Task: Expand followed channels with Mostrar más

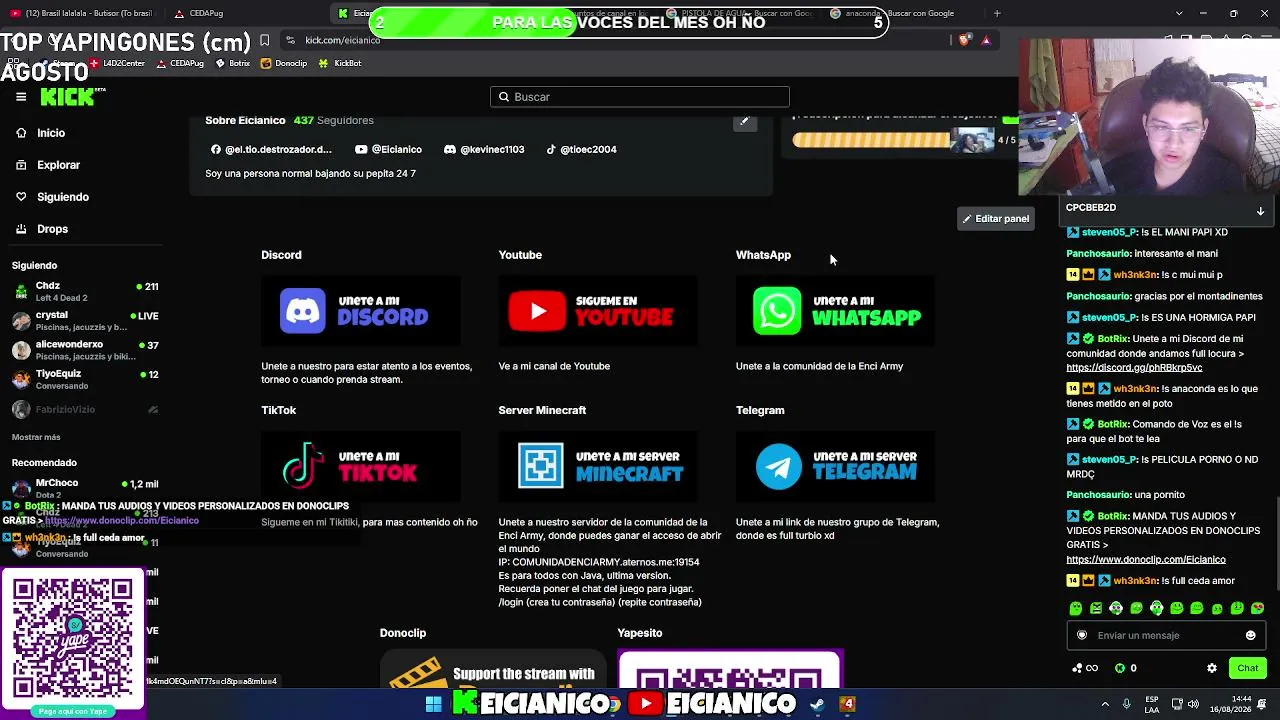Action: (36, 437)
